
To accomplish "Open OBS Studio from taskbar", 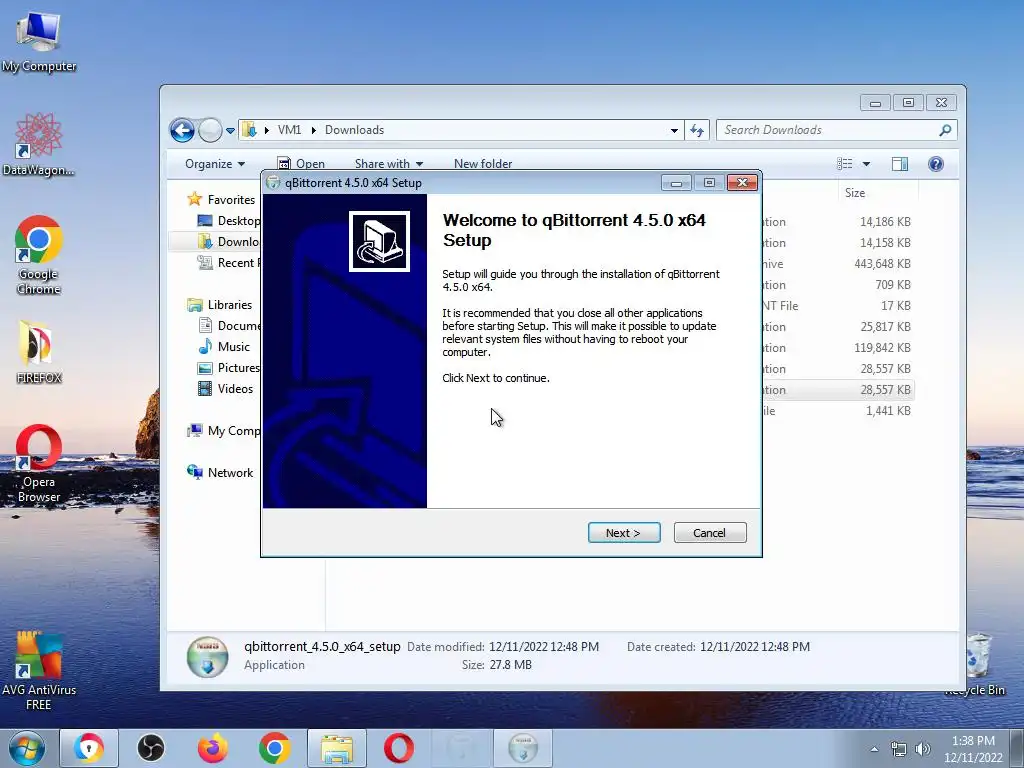I will (x=151, y=748).
